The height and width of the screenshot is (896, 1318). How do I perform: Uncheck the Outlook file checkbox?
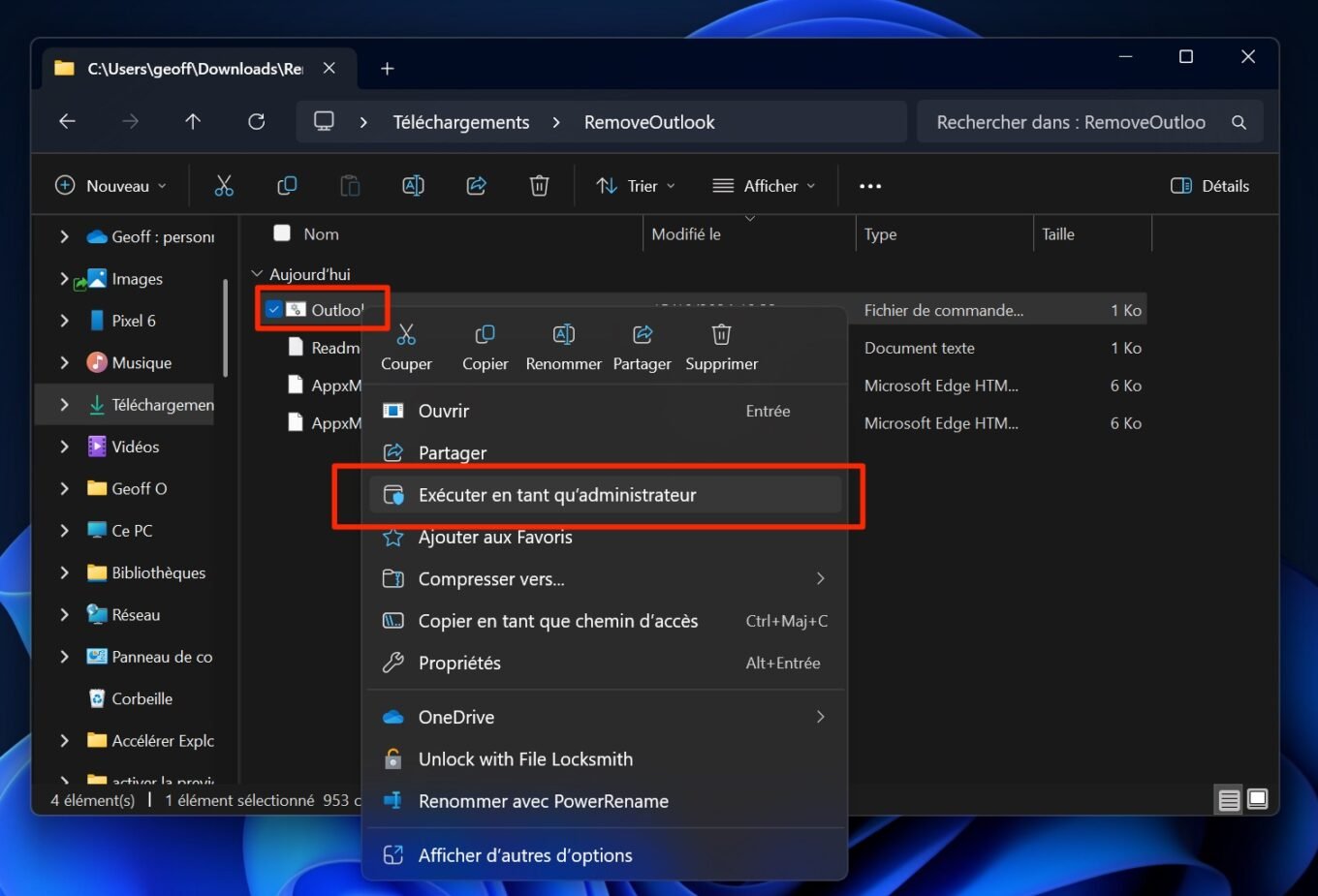274,310
